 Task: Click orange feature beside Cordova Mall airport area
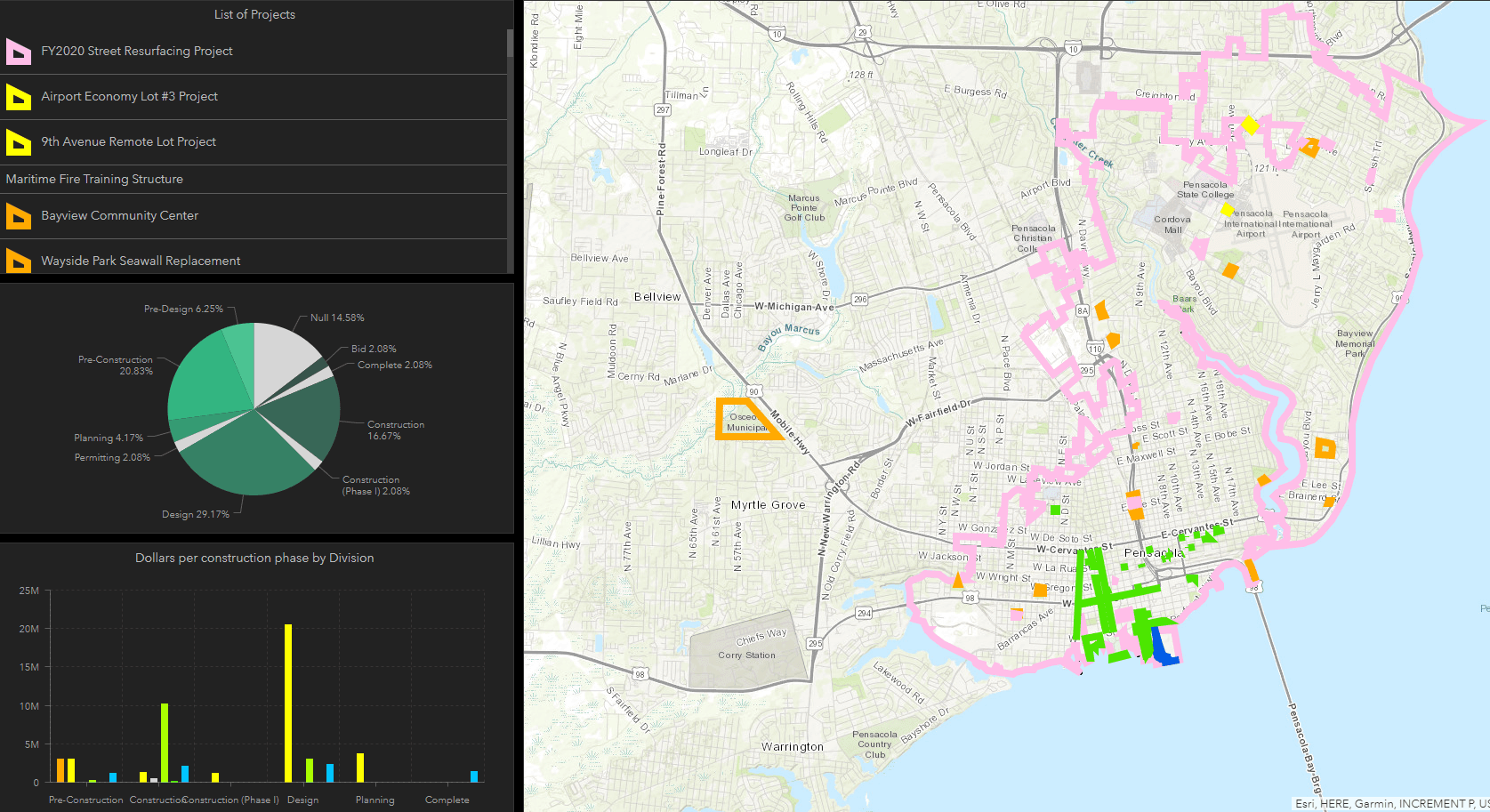click(1230, 269)
